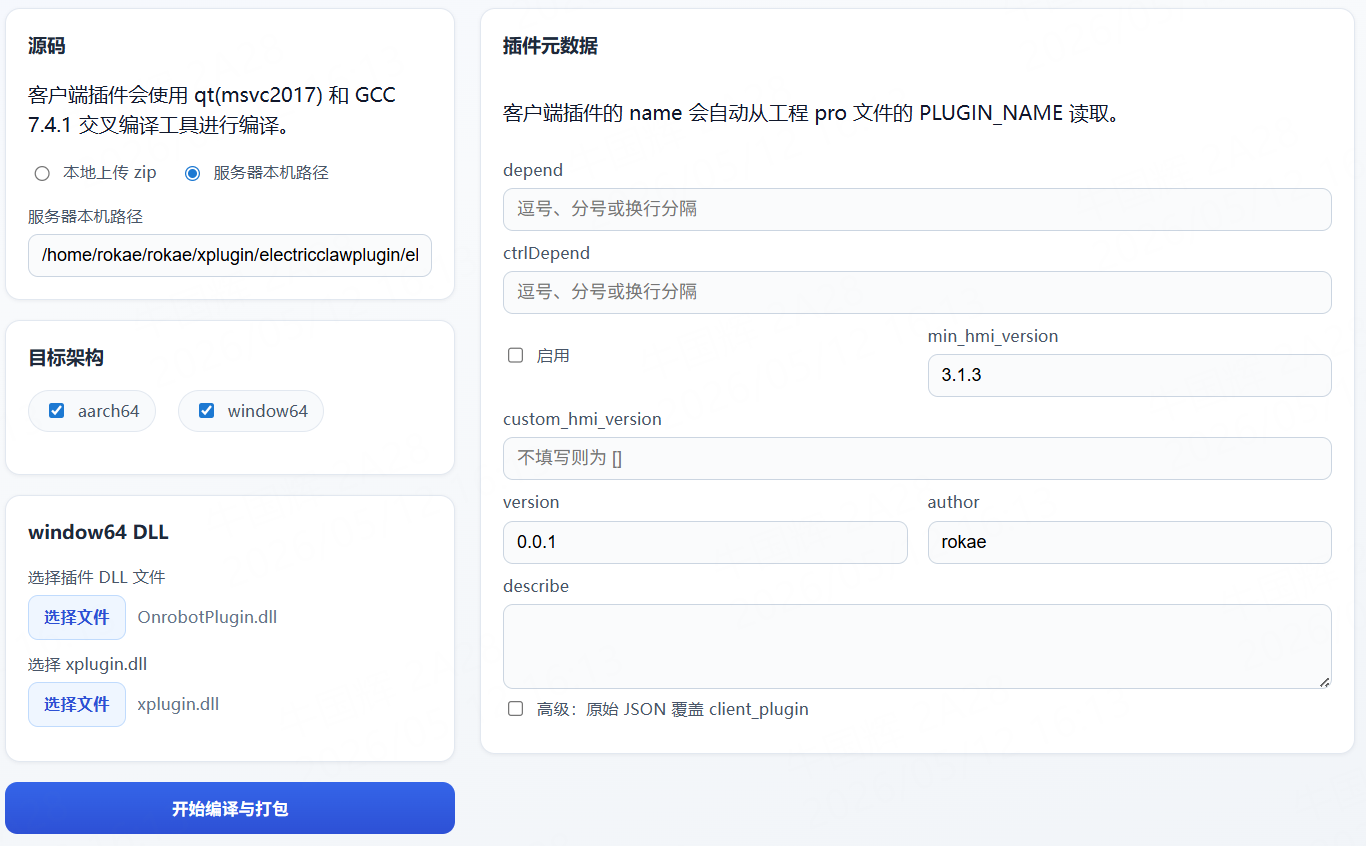Click the xplugin.dll selected file name
Viewport: 1366px width, 846px height.
pyautogui.click(x=178, y=704)
